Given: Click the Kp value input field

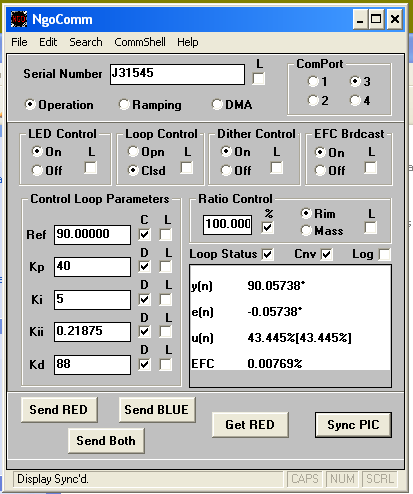Looking at the screenshot, I should tap(92, 267).
